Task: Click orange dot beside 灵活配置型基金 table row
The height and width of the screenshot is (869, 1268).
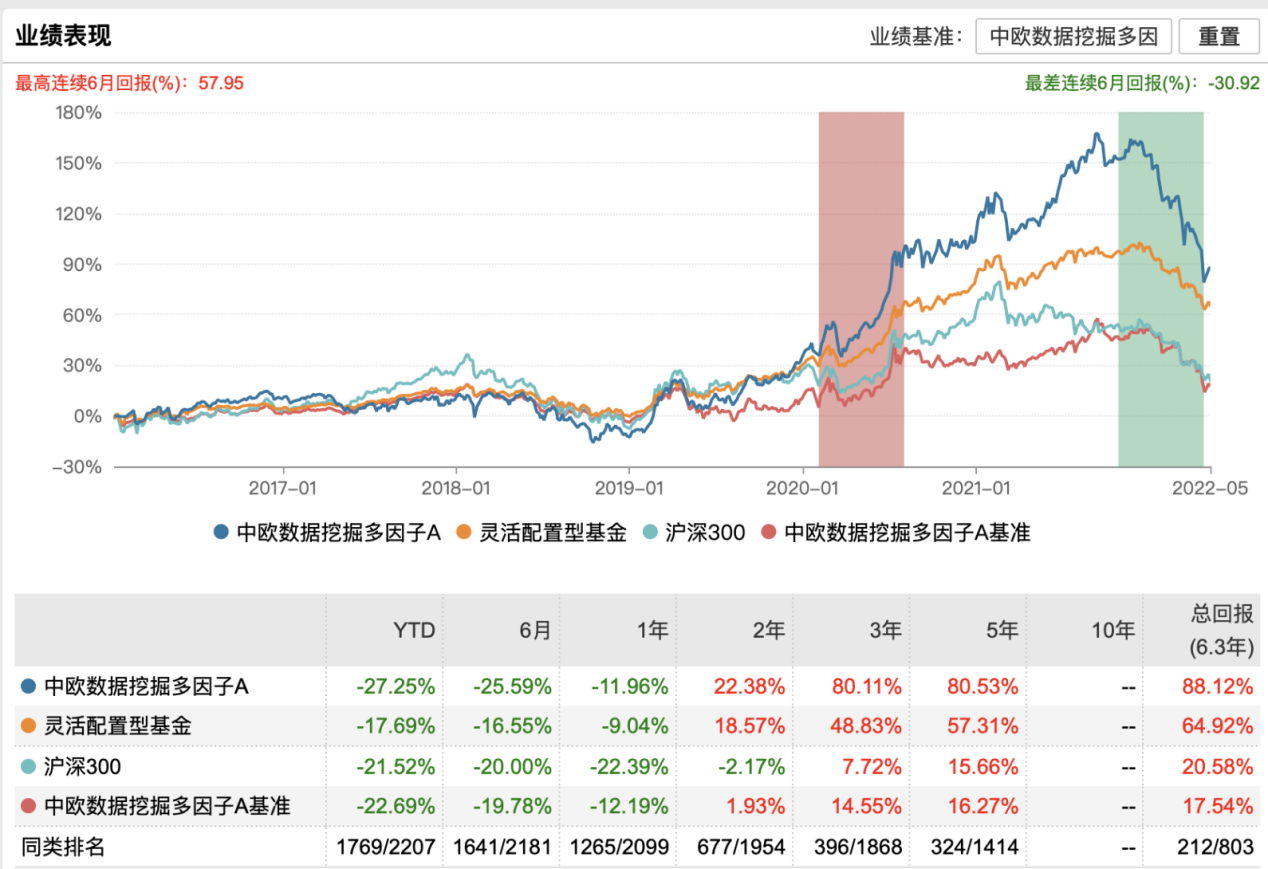Action: [28, 726]
